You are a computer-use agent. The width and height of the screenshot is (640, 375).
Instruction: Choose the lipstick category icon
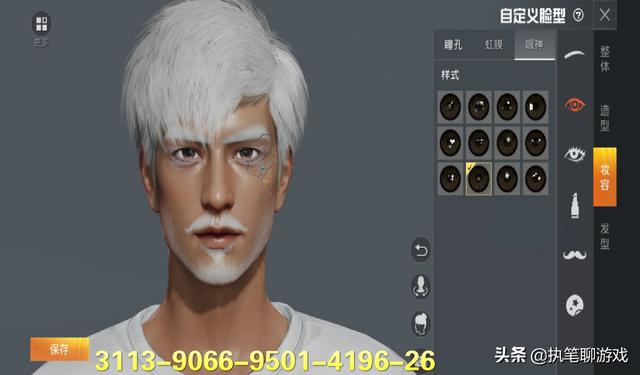point(575,205)
